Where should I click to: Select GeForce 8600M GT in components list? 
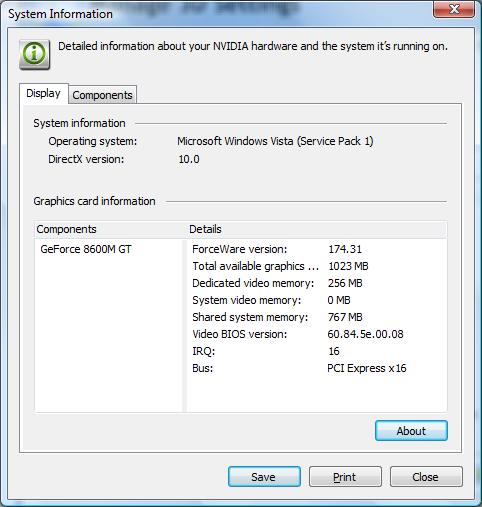pyautogui.click(x=86, y=249)
